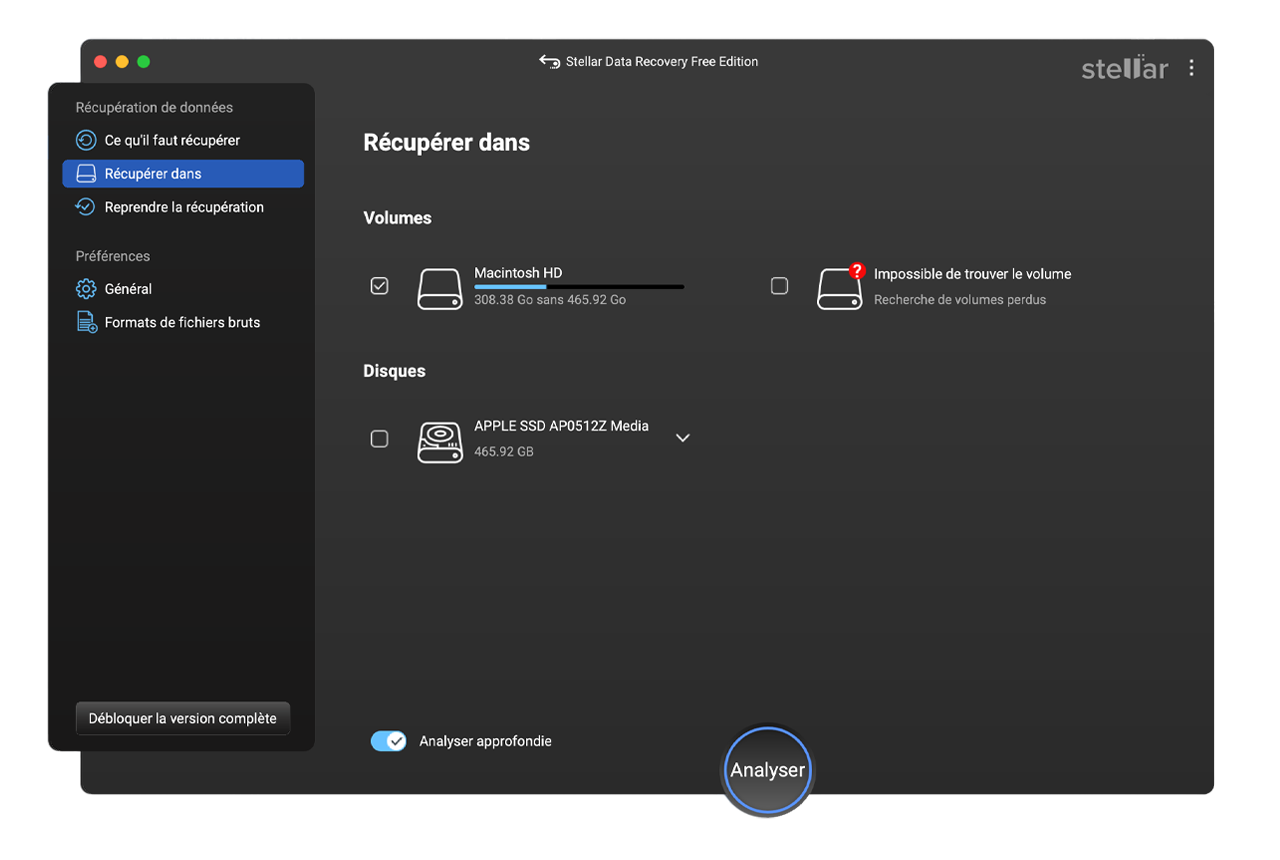Open Formats de fichiers bruts preferences
1280x860 pixels.
[x=183, y=322]
